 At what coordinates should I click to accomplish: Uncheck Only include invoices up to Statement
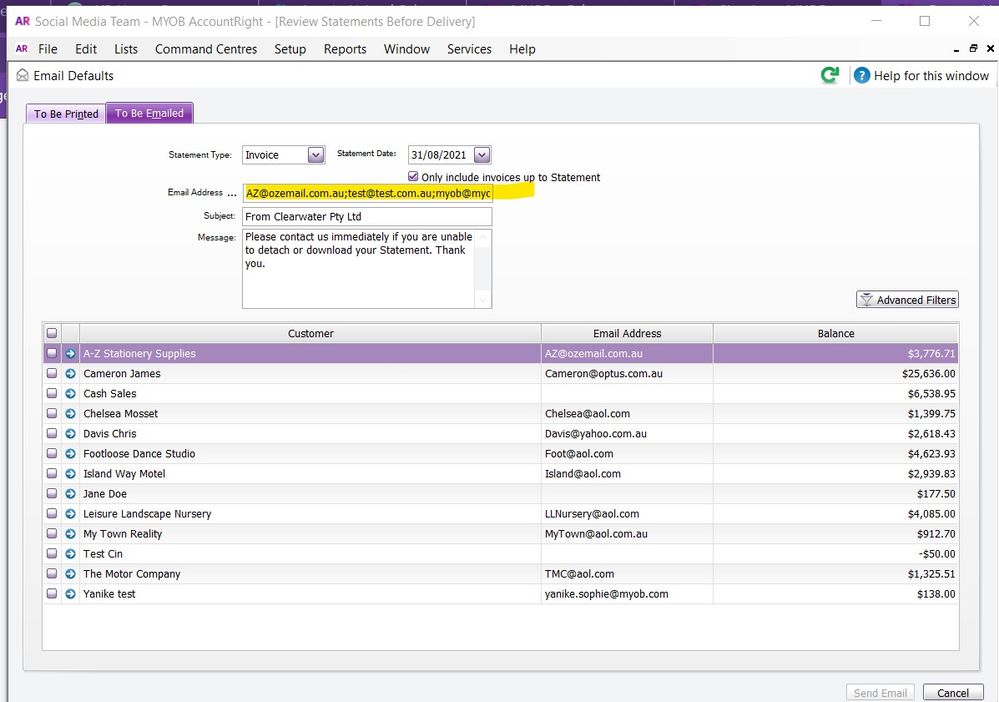pyautogui.click(x=413, y=177)
